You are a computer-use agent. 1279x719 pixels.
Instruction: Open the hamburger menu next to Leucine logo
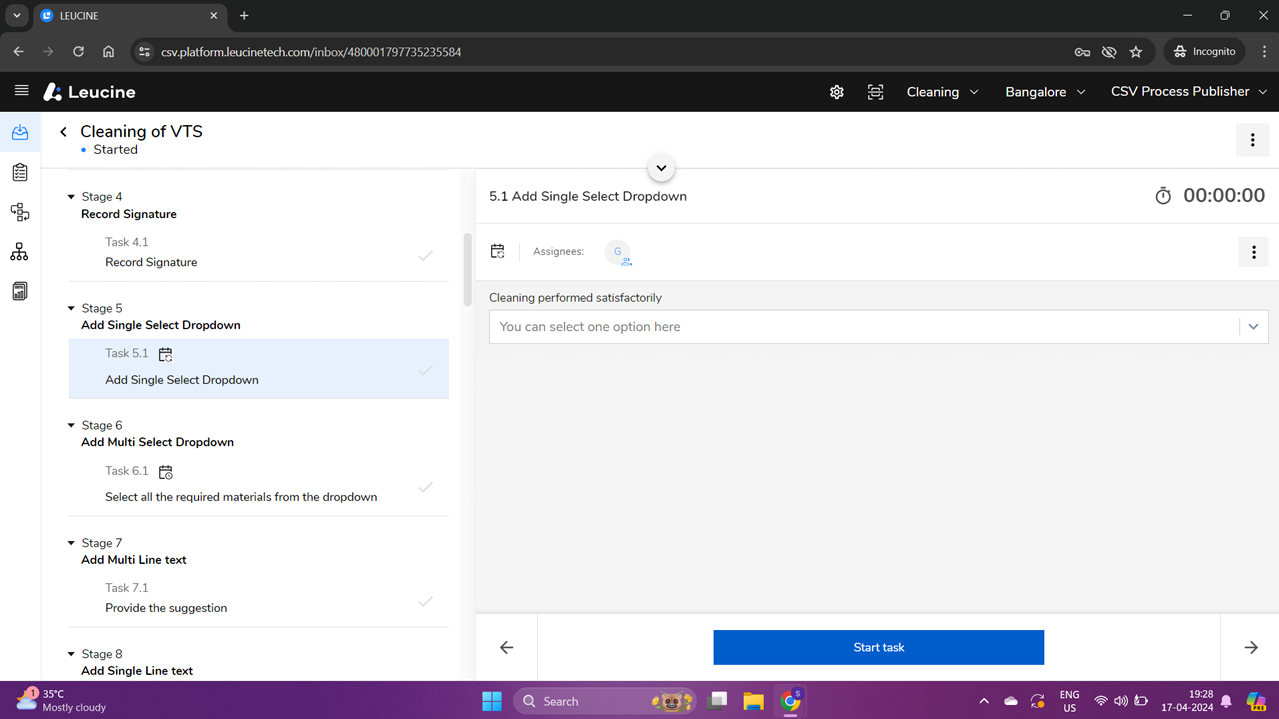[x=21, y=91]
